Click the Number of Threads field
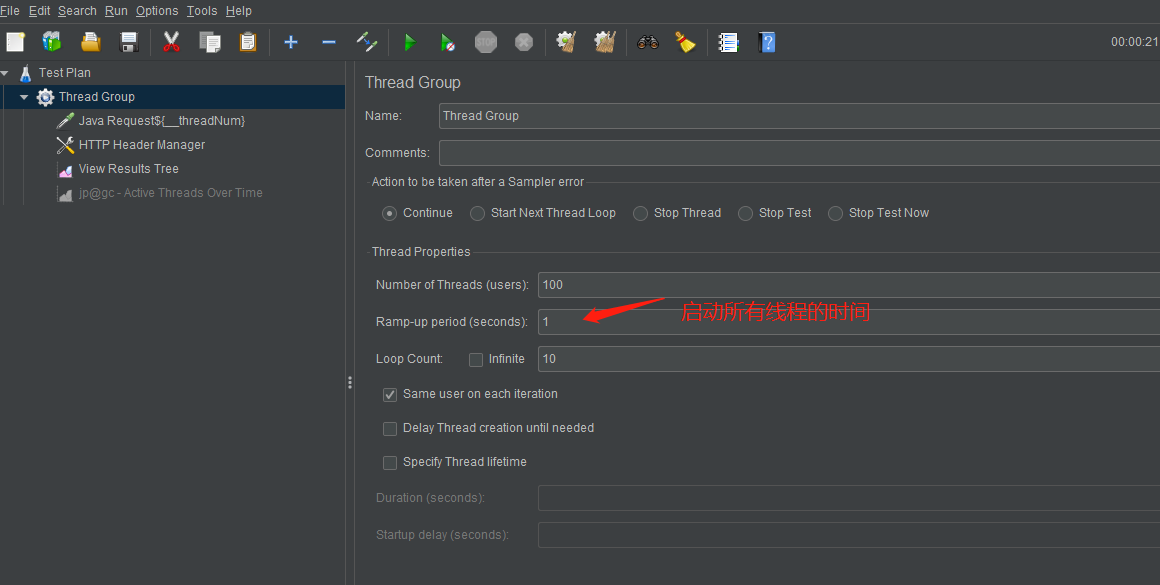The width and height of the screenshot is (1160, 585). click(849, 285)
